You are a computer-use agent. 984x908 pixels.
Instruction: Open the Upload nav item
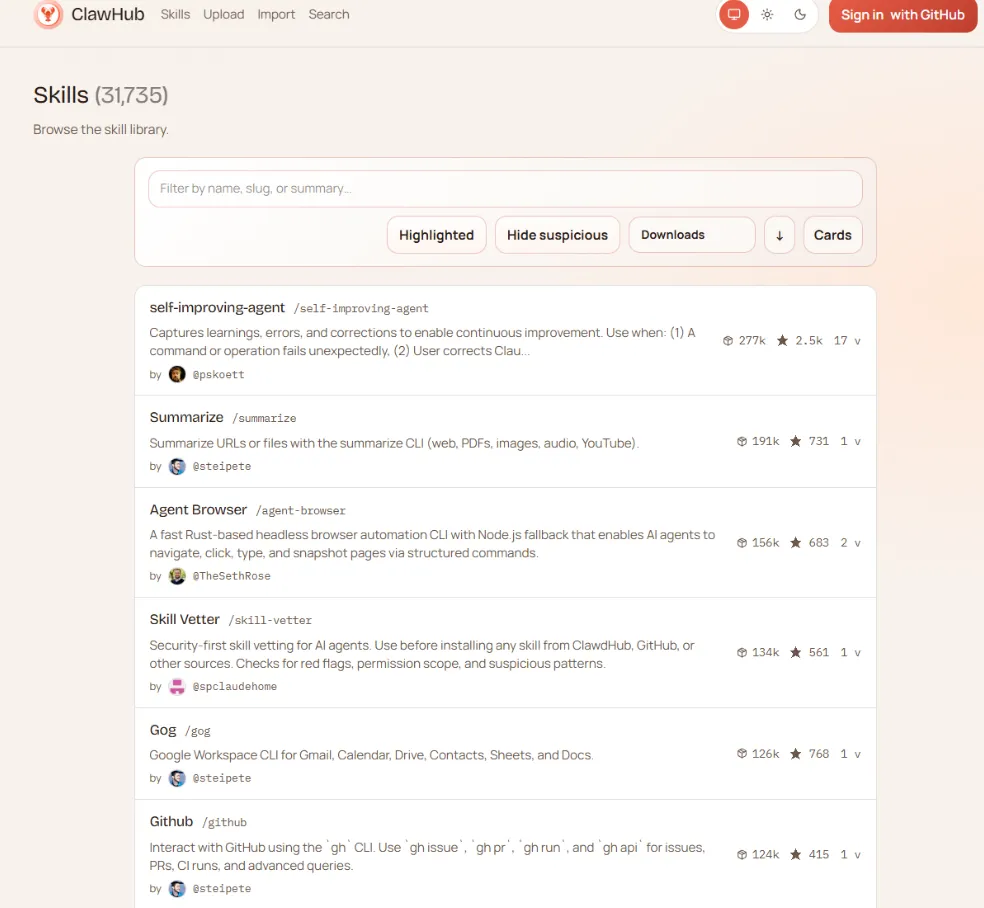click(x=223, y=14)
